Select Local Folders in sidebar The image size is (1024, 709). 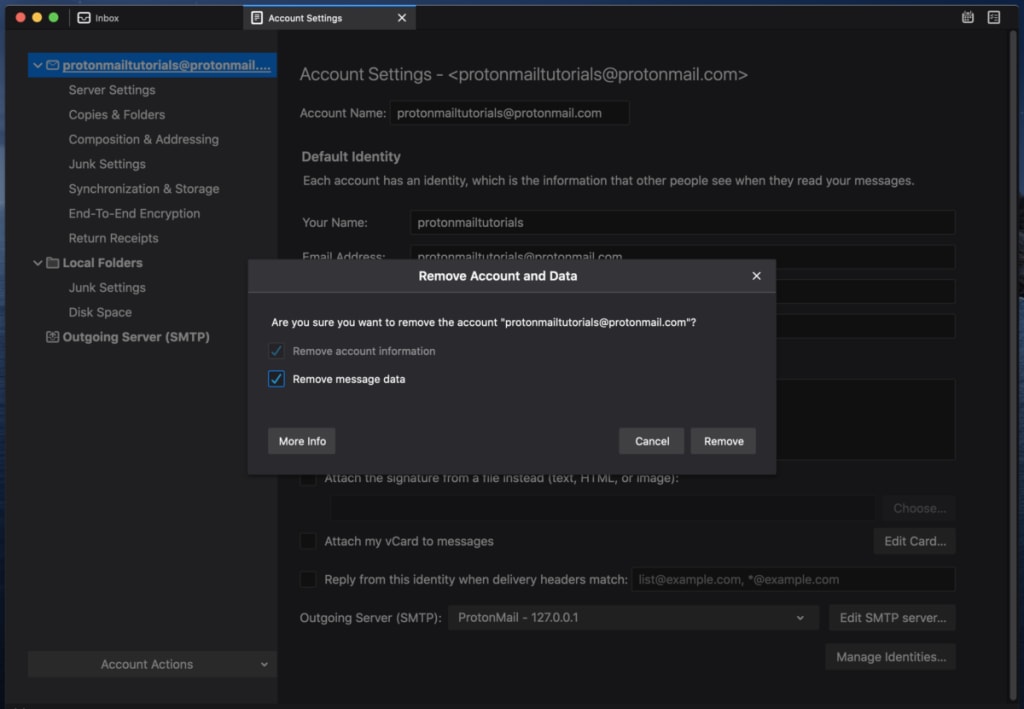click(x=102, y=262)
